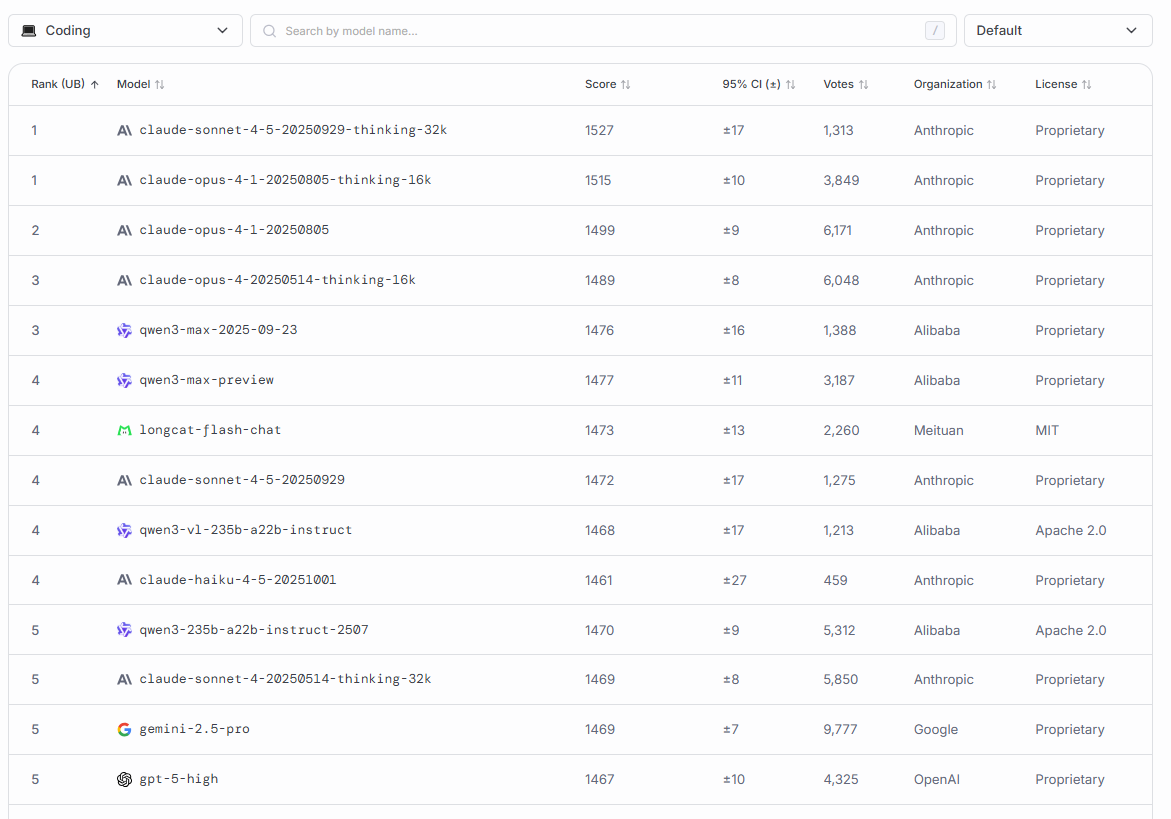
Task: Select claude-sonnet-4-20250514-thinking-32k model name
Action: tap(285, 679)
